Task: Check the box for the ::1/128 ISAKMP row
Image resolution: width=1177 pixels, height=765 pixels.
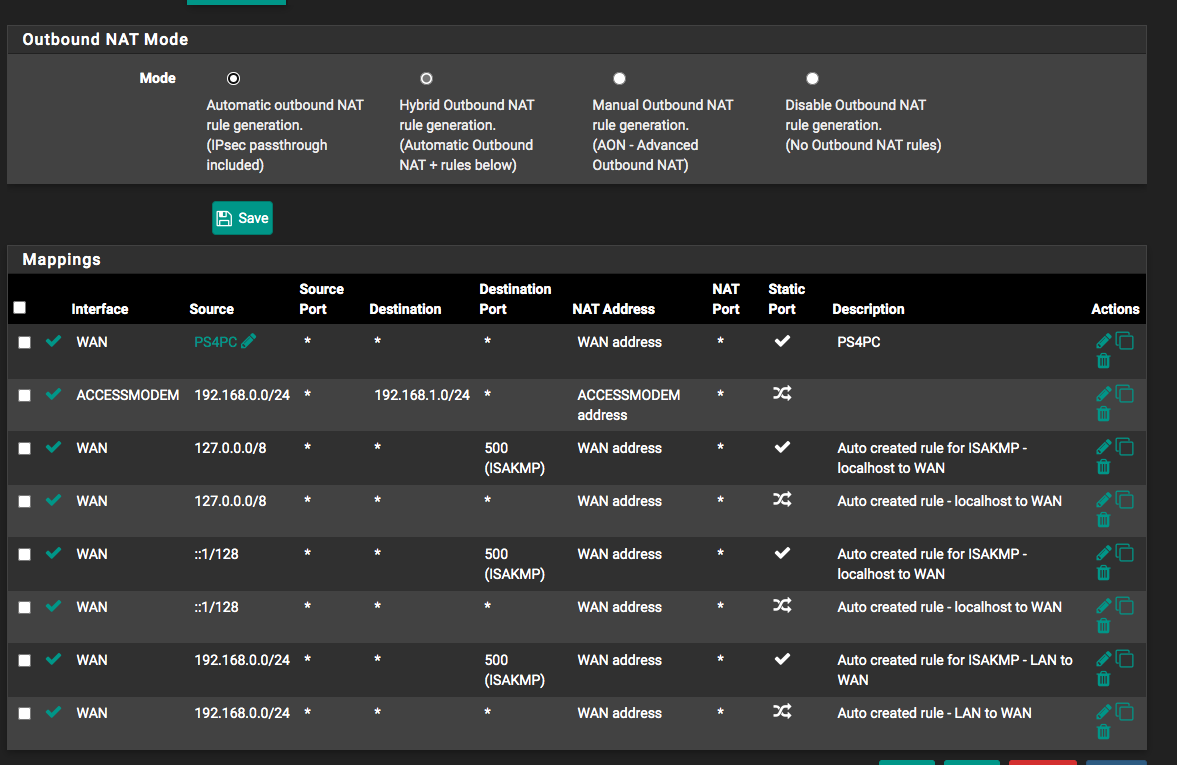Action: pos(25,554)
